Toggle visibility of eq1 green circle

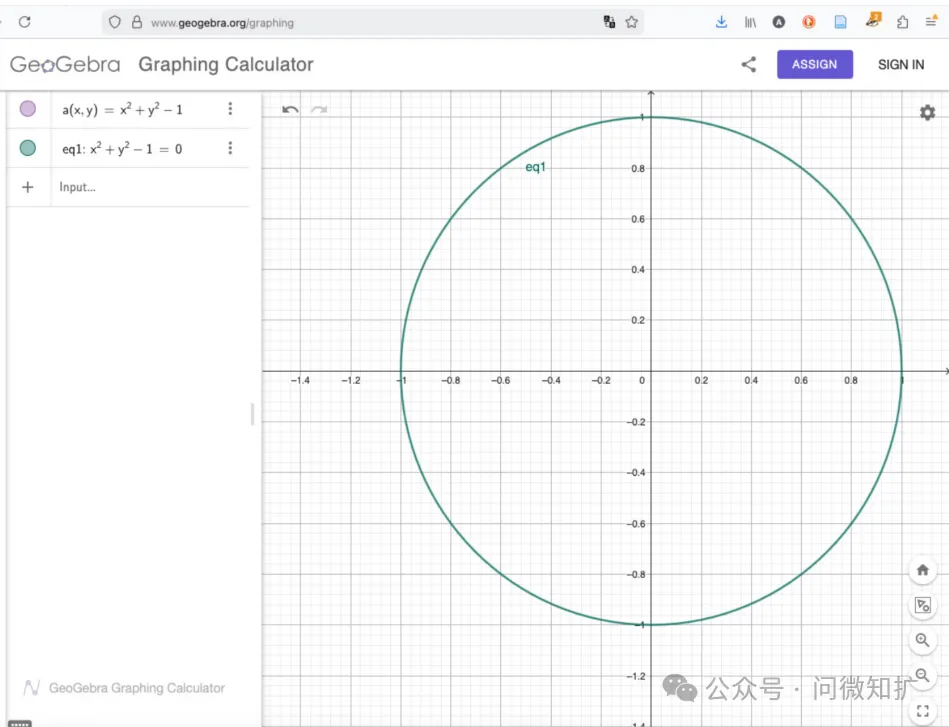click(28, 148)
